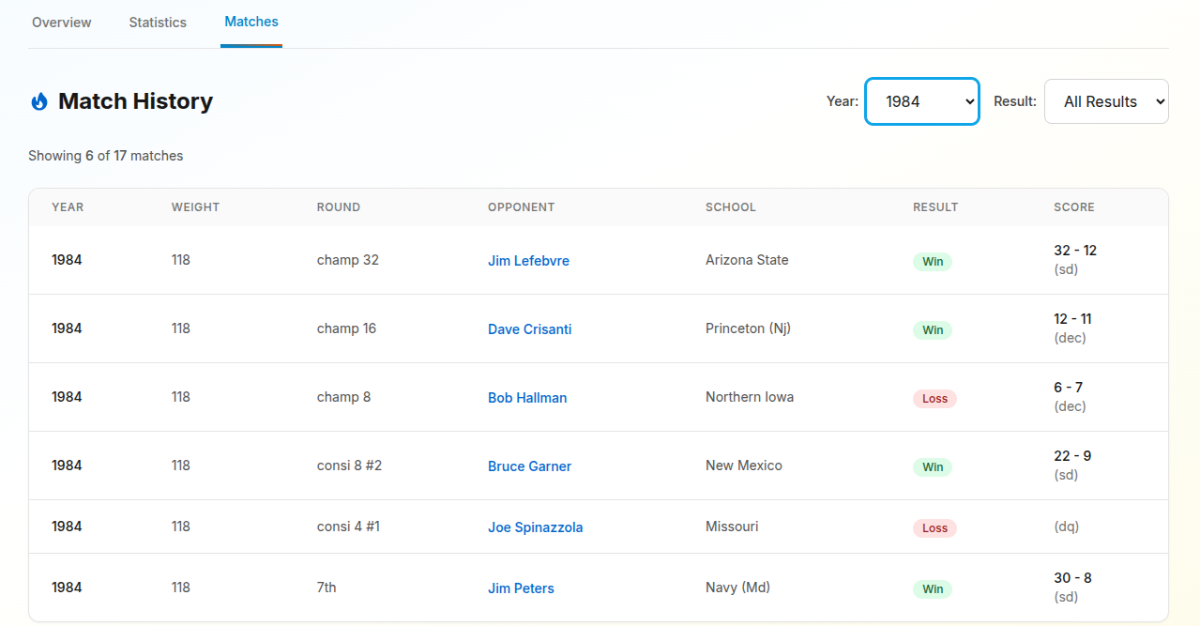The height and width of the screenshot is (626, 1200).
Task: Click the 'Showing 6 of 17 matches' text
Action: tap(106, 156)
